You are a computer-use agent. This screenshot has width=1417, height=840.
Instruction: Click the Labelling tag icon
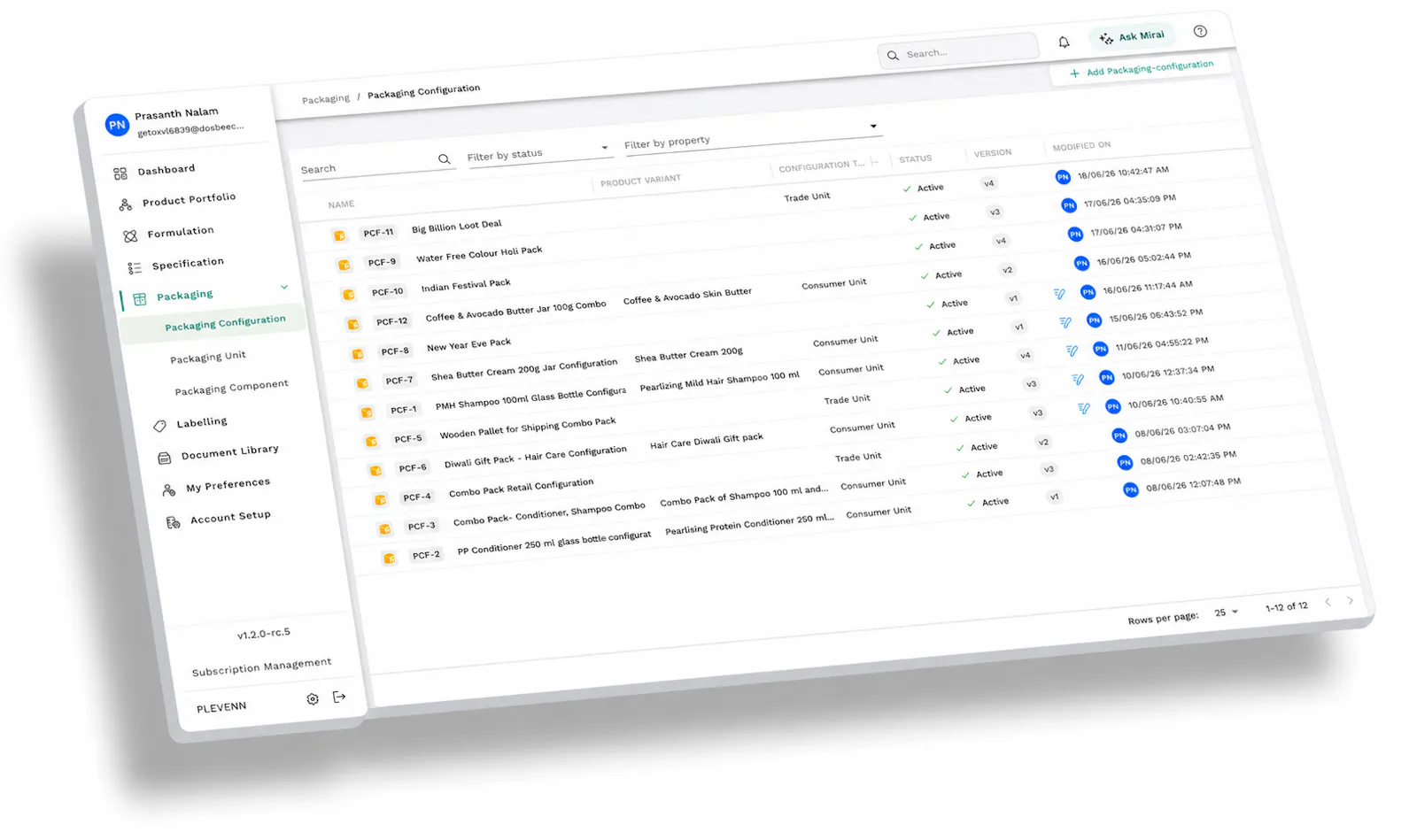click(159, 426)
